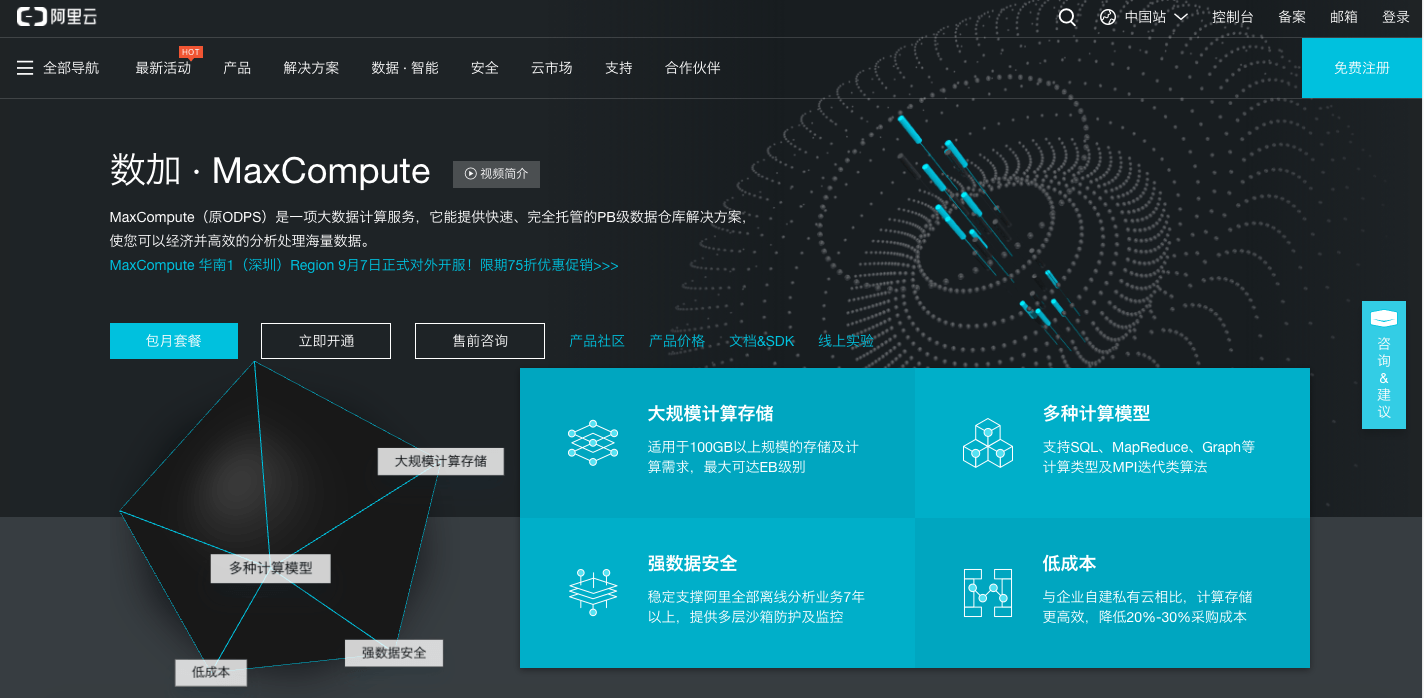Open the 数据·智能 menu

point(405,68)
